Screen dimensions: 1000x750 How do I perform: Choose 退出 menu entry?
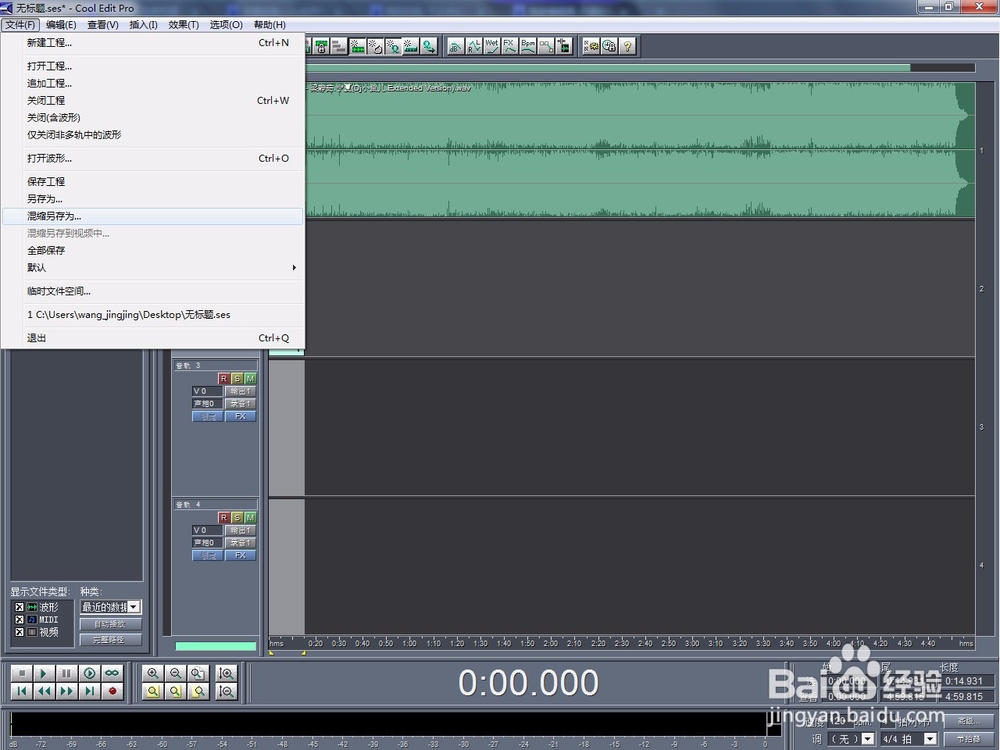[x=152, y=338]
